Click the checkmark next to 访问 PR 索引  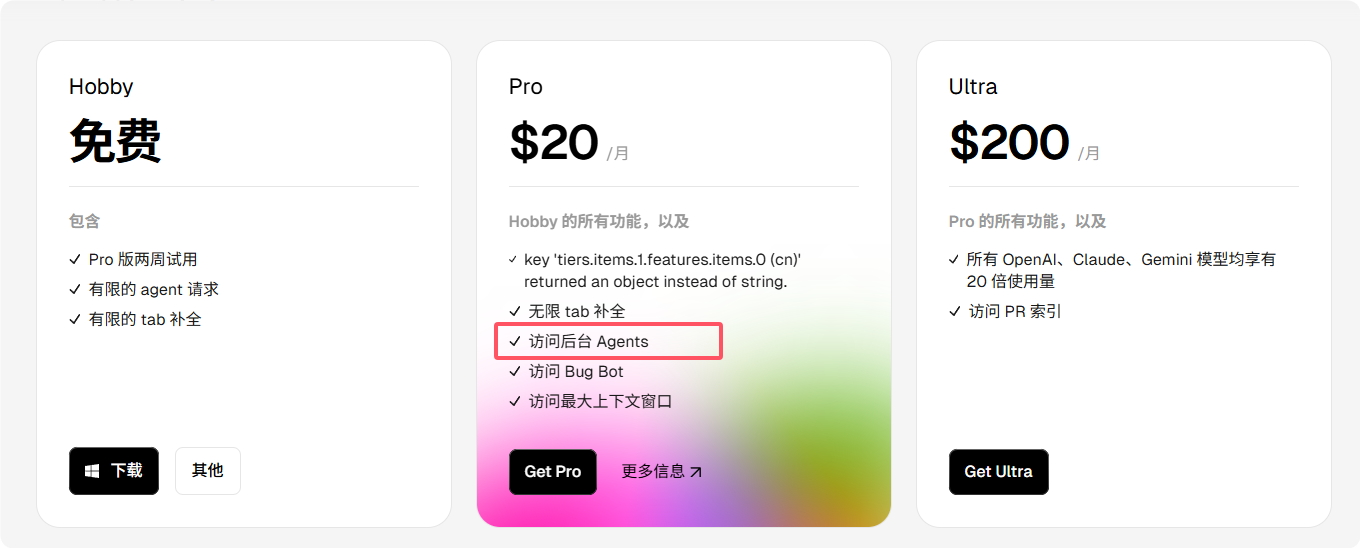point(955,311)
